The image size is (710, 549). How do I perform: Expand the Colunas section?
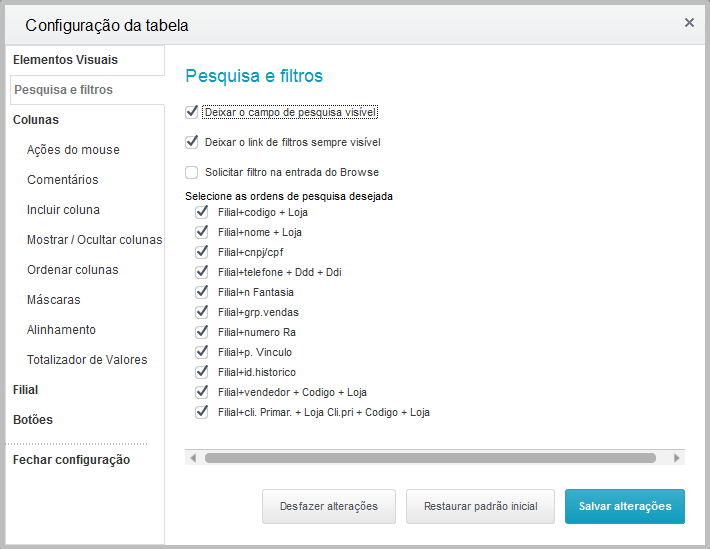click(36, 120)
